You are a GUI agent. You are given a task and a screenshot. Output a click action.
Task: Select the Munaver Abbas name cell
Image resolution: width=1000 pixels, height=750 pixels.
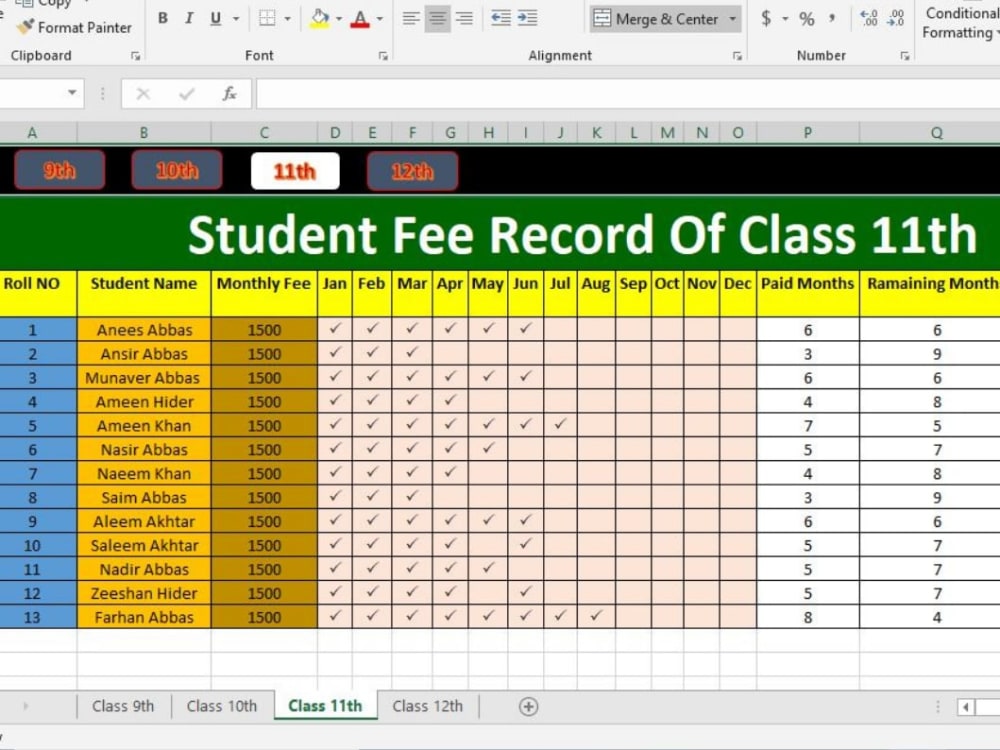pyautogui.click(x=143, y=378)
